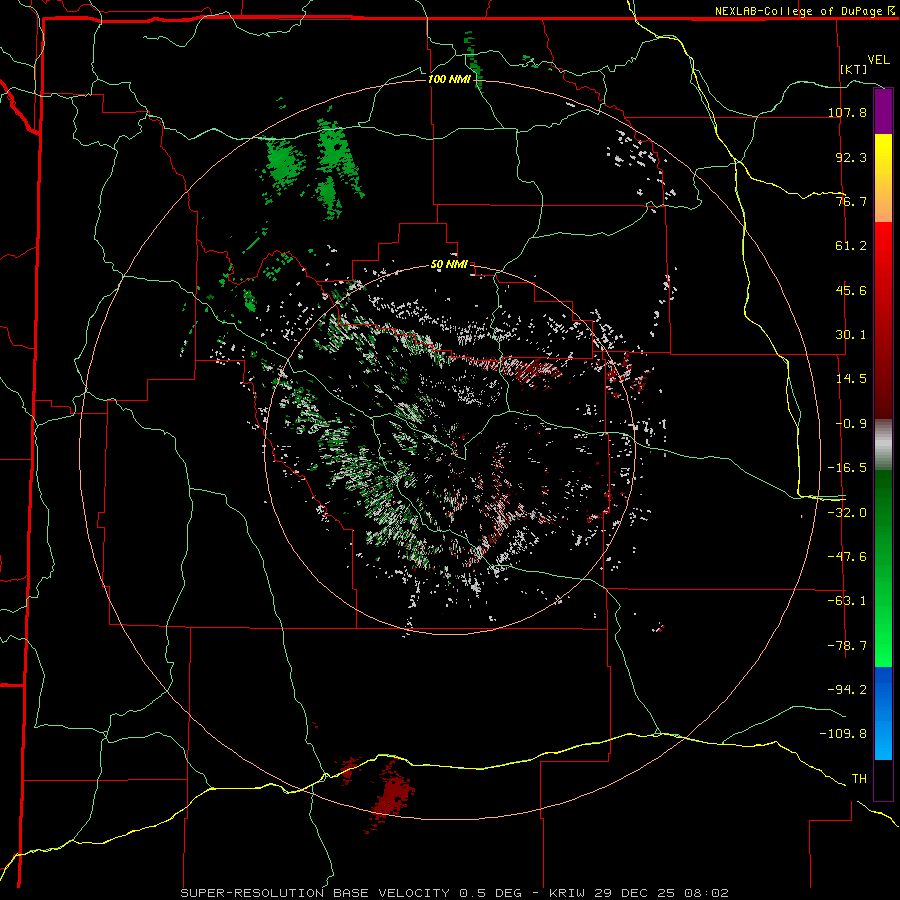Click the Super-Resolution Base Velocity caption text

click(455, 893)
